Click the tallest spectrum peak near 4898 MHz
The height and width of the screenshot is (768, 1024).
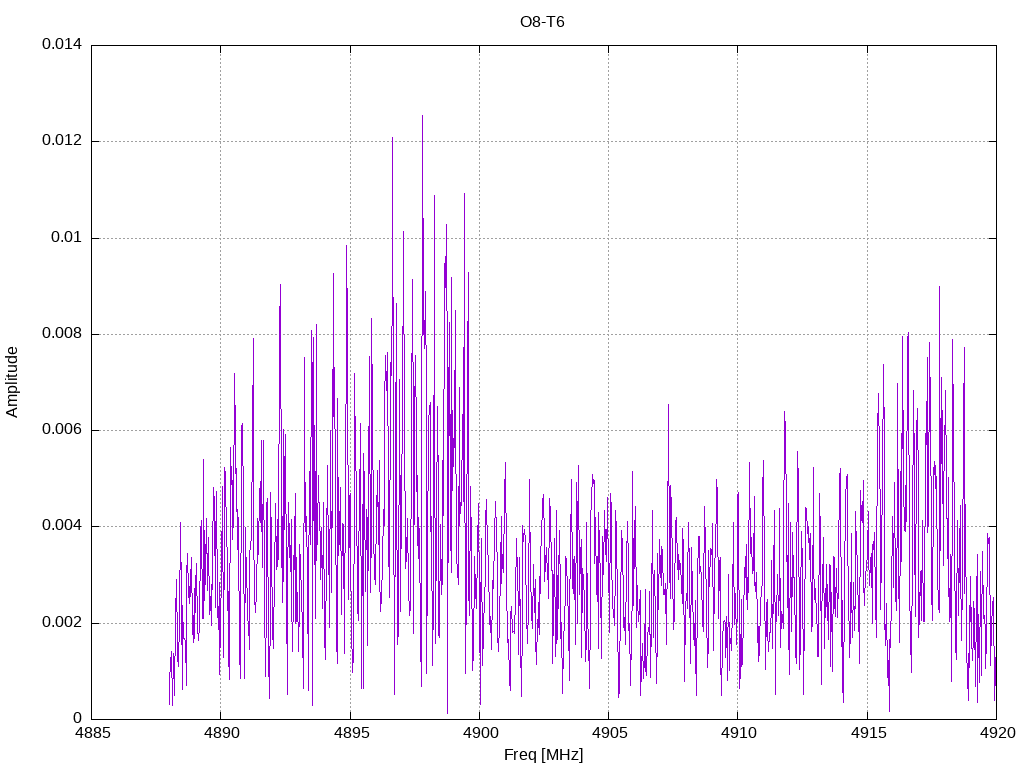[x=422, y=118]
